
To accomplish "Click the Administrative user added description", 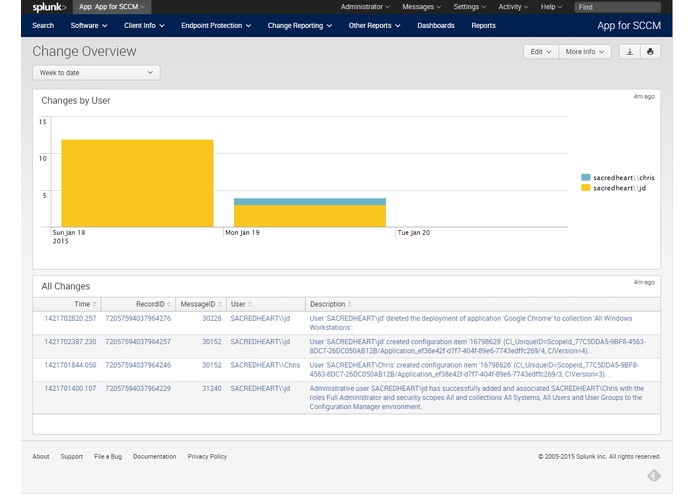I will pos(476,398).
